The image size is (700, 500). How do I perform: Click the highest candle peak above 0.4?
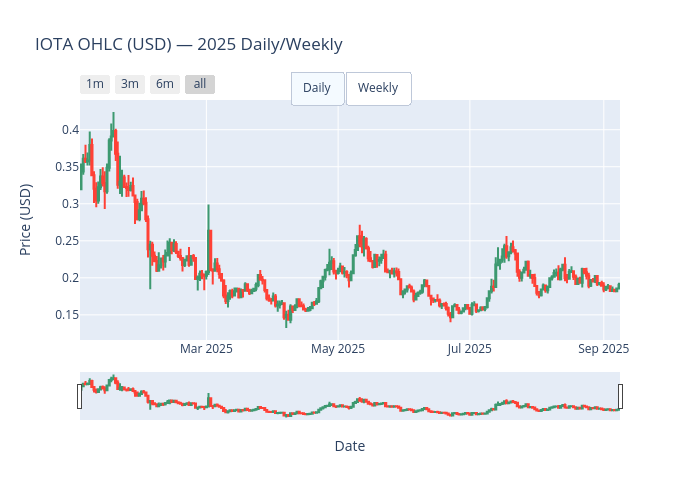[x=113, y=127]
